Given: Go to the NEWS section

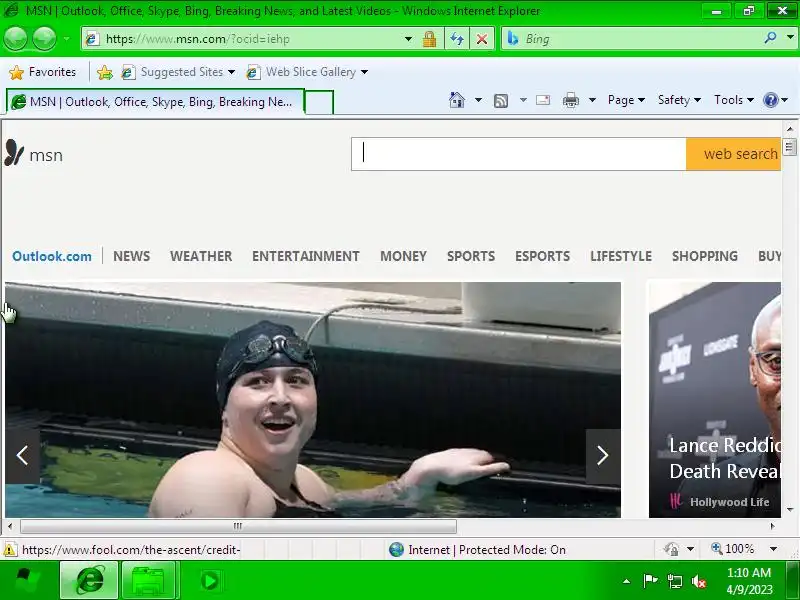Looking at the screenshot, I should pyautogui.click(x=132, y=256).
